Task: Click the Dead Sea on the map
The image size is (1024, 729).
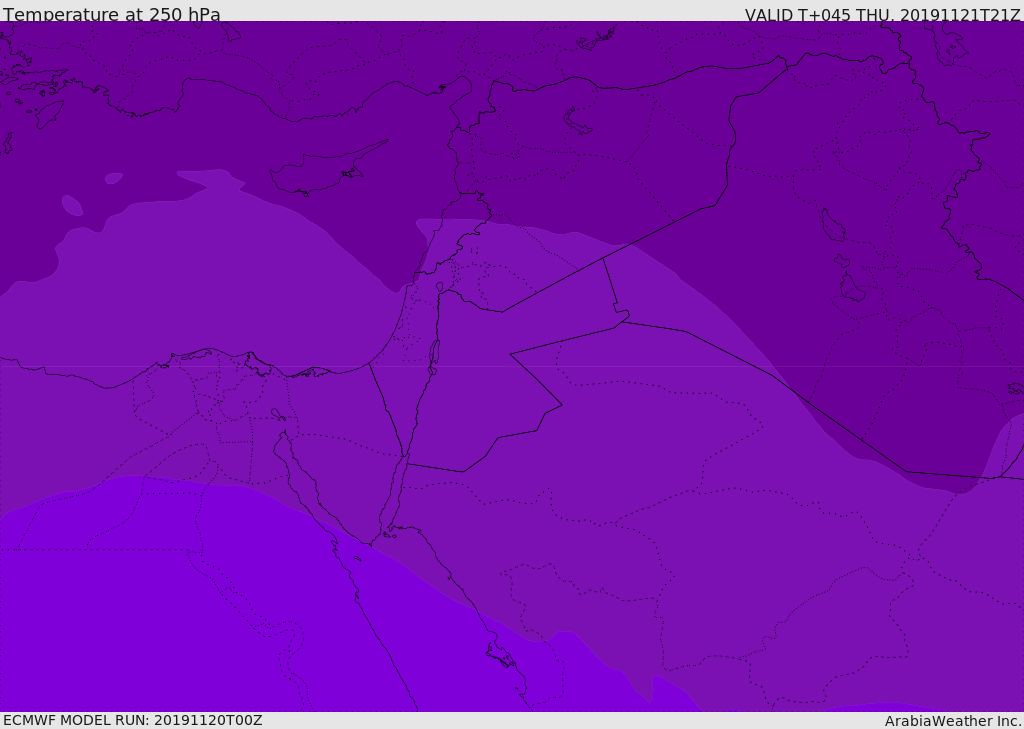Action: (434, 354)
